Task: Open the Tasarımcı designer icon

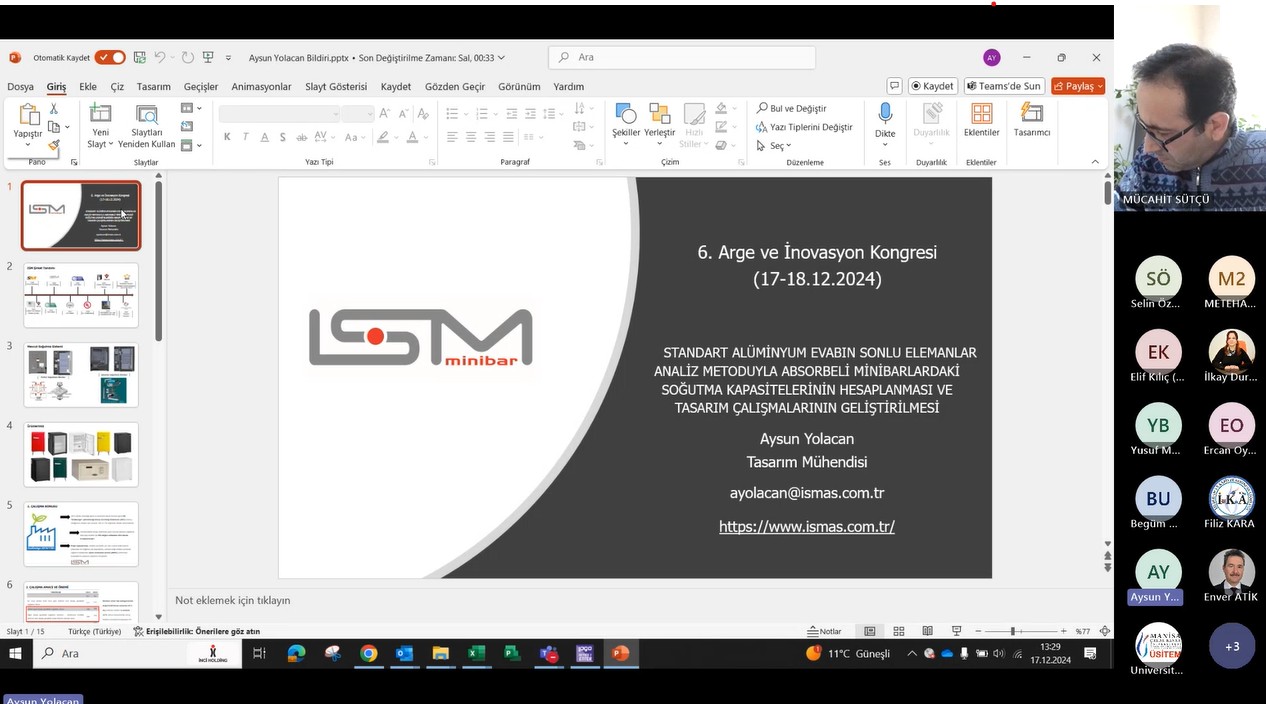Action: [1031, 114]
